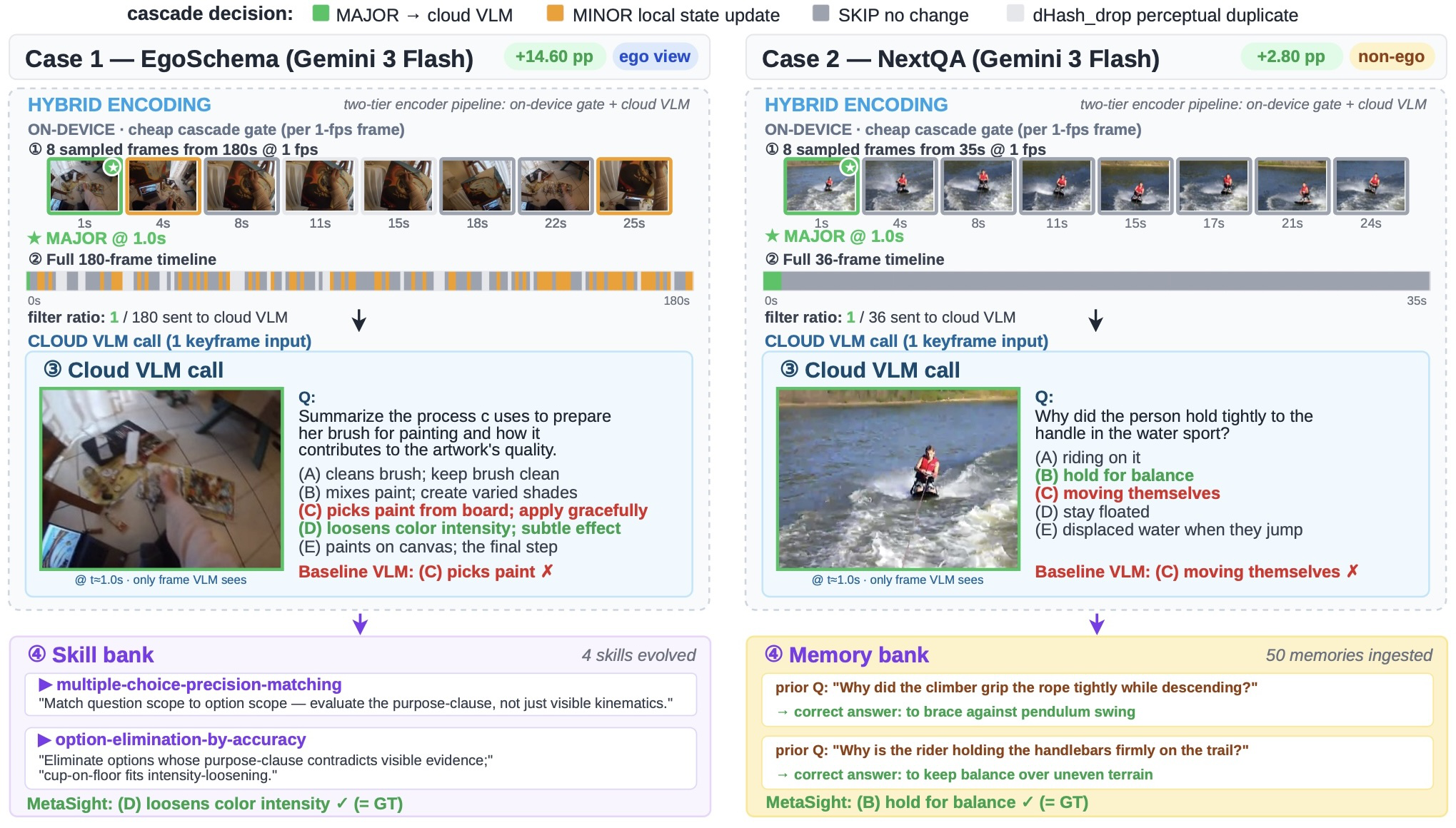Viewport: 1456px width, 828px height.
Task: Select Case 1 frame thumbnail at 1s
Action: [x=84, y=186]
